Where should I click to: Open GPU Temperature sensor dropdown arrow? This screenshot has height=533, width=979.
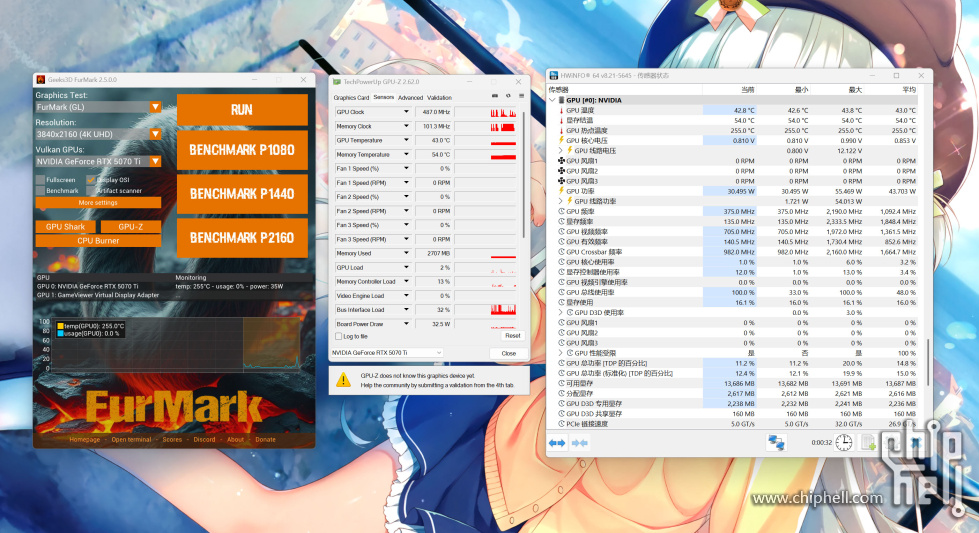[406, 140]
